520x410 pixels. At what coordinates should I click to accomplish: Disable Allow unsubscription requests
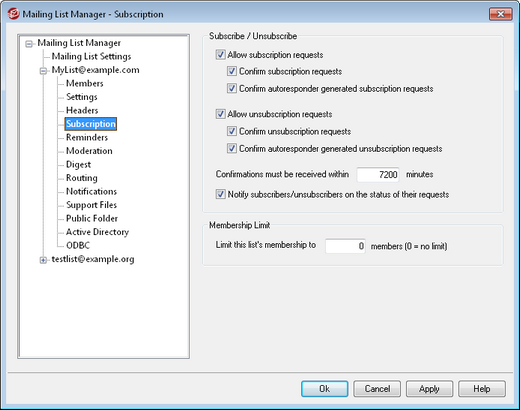221,114
